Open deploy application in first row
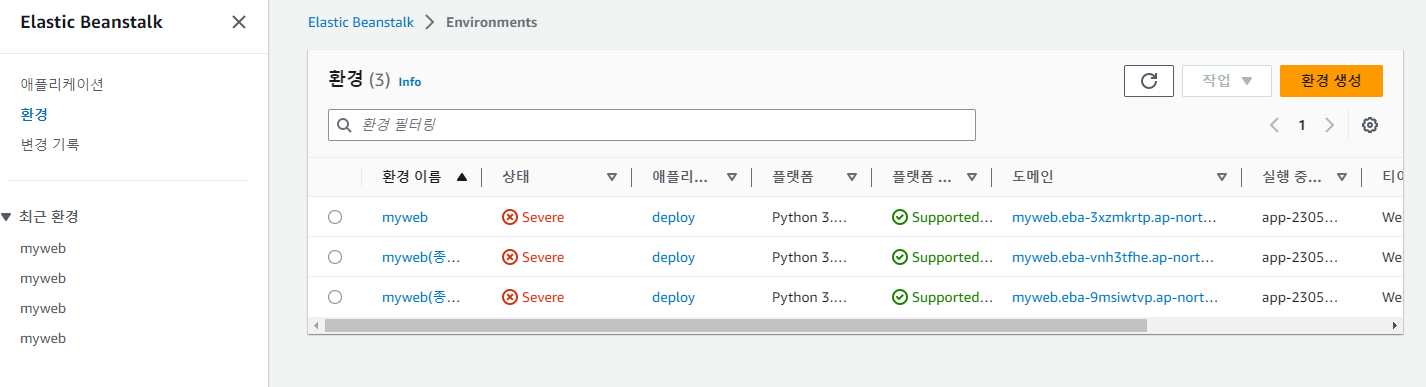The image size is (1426, 387). click(x=673, y=217)
